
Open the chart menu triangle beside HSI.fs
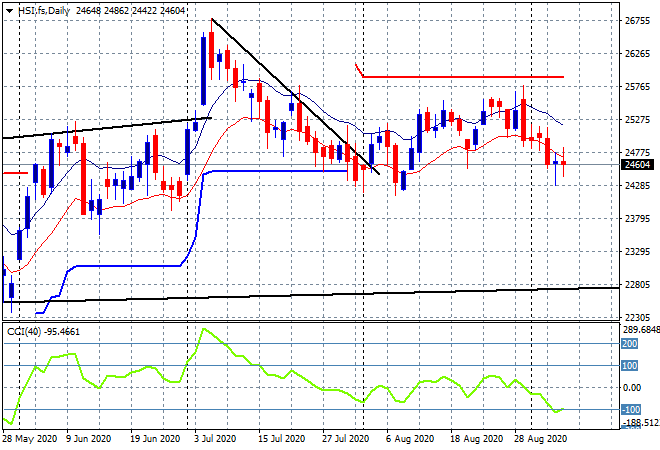(x=9, y=11)
